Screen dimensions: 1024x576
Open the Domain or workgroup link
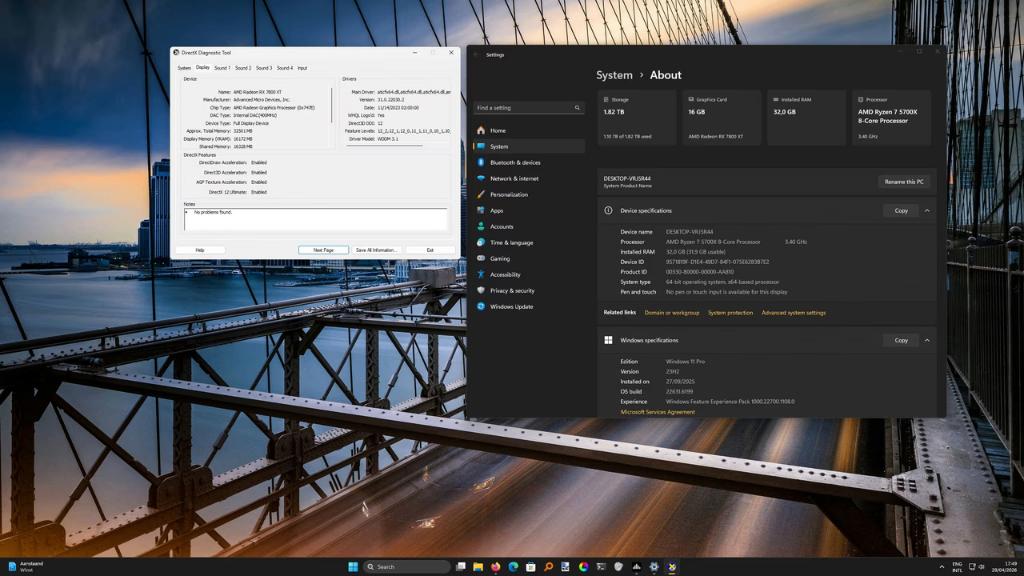point(671,313)
